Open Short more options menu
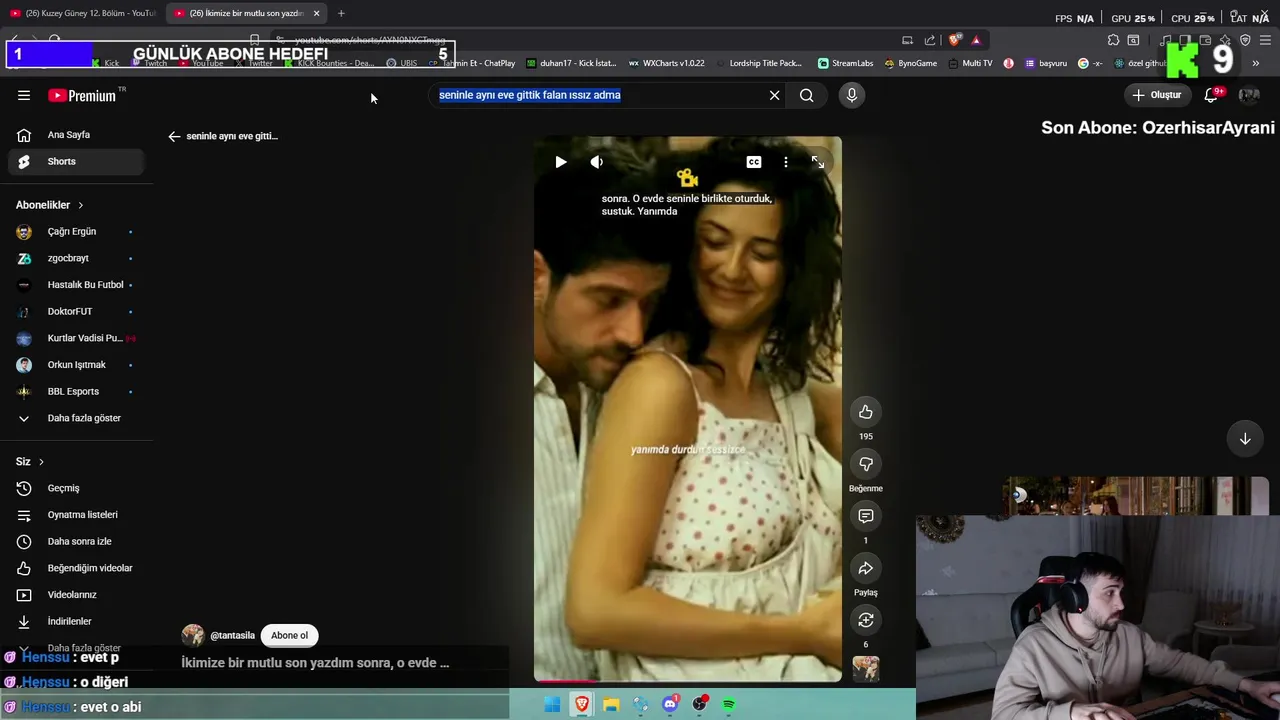Image resolution: width=1280 pixels, height=720 pixels. coord(786,162)
